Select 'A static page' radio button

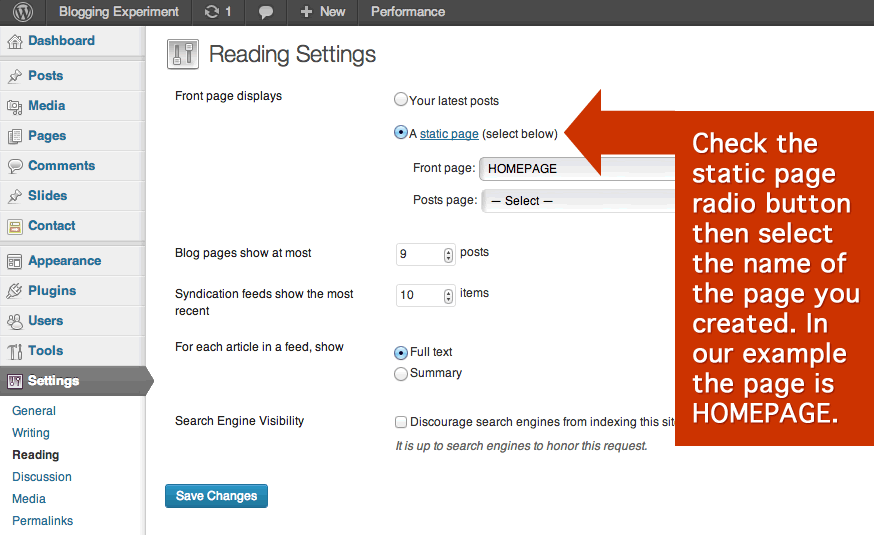(401, 133)
